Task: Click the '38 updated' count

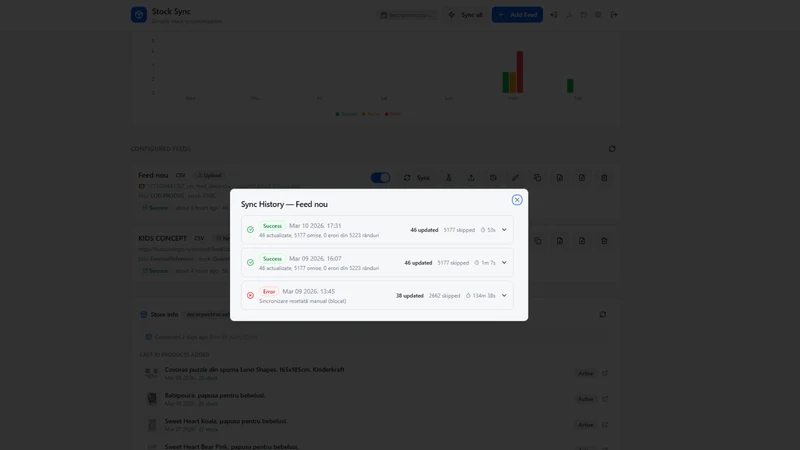Action: [x=410, y=295]
